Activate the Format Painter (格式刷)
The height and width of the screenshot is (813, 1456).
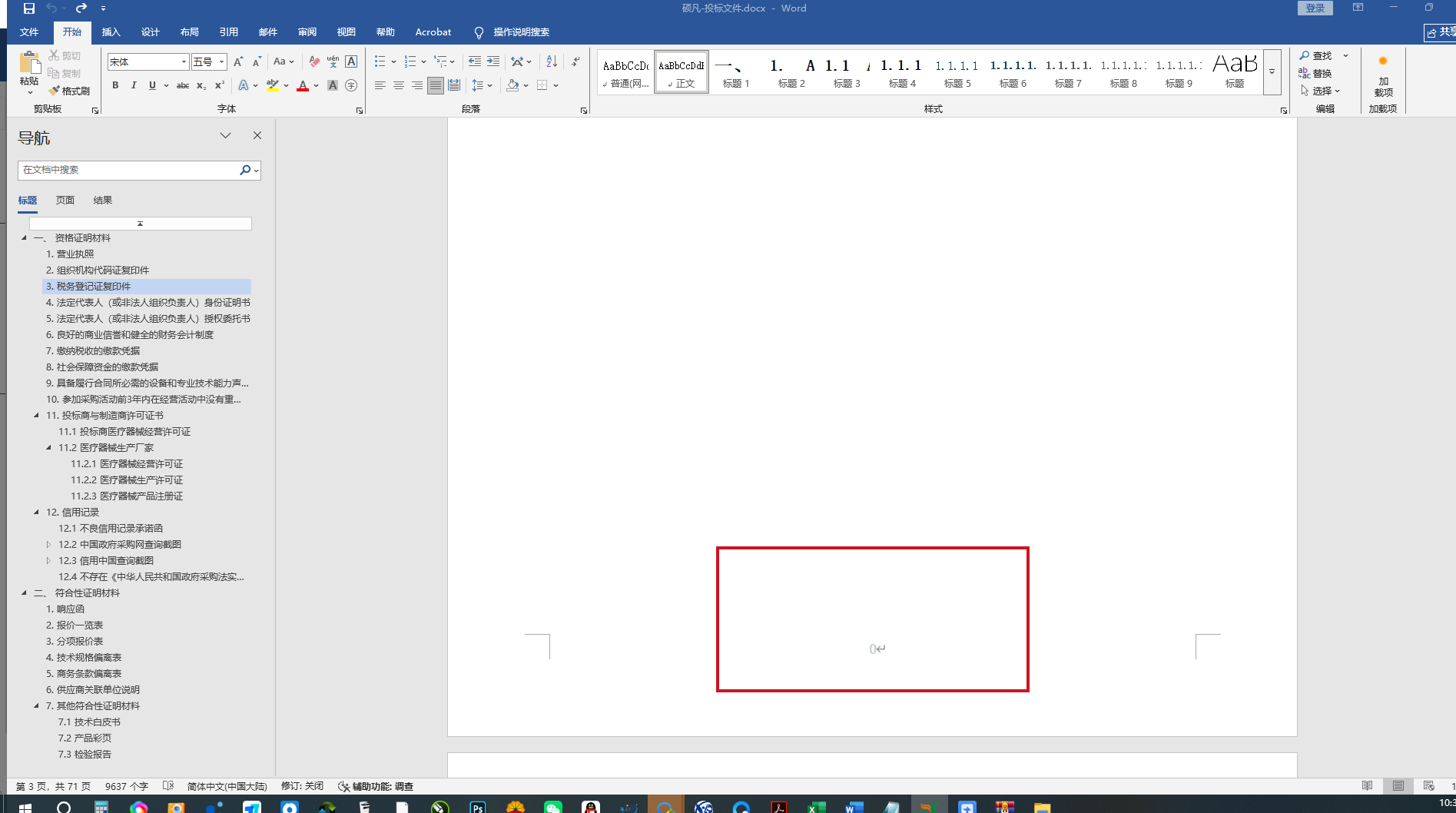[x=68, y=91]
